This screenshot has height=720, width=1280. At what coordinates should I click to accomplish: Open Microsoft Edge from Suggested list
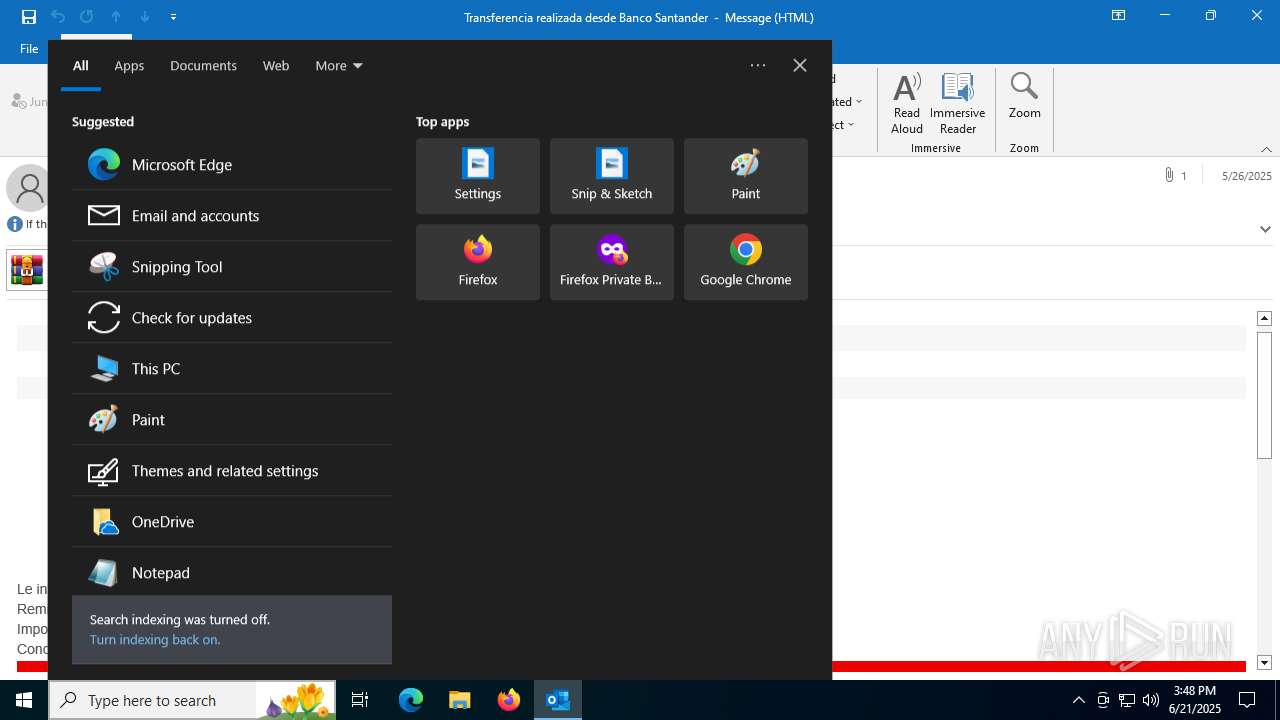pyautogui.click(x=232, y=165)
